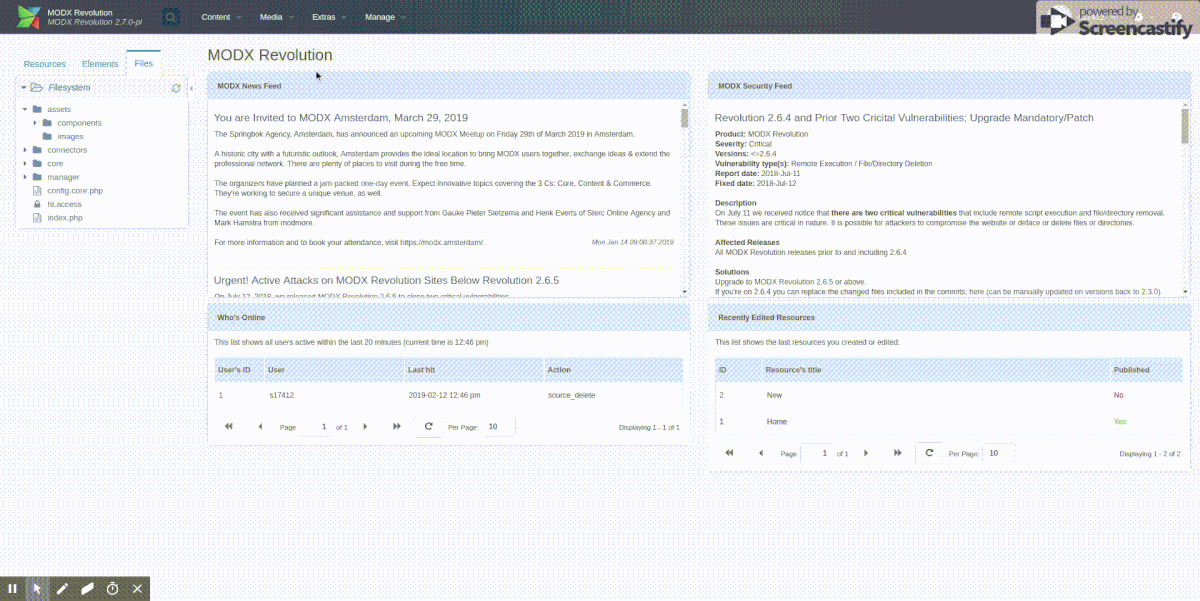This screenshot has height=601, width=1200.
Task: Collapse the left tree panel arrow
Action: tap(191, 88)
